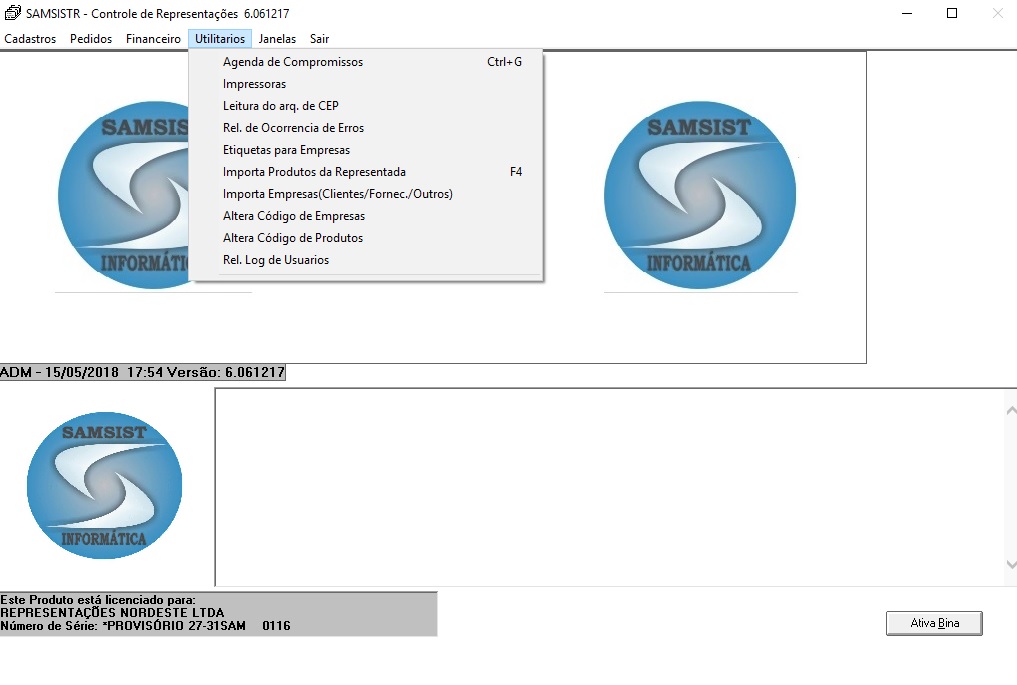This screenshot has width=1017, height=685.
Task: Open the Cadastros menu
Action: pos(30,39)
